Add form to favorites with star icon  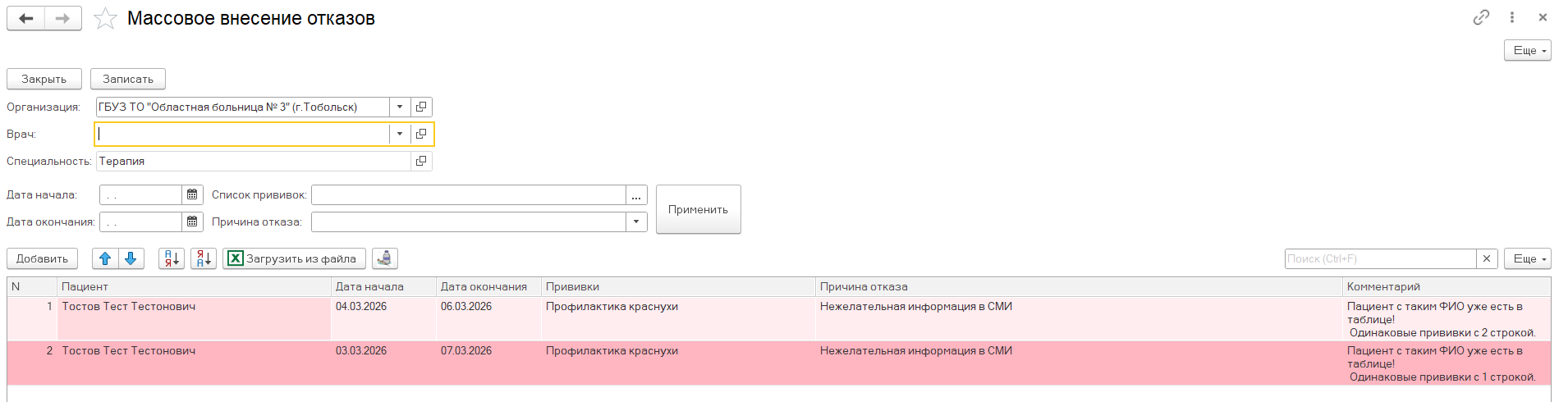105,18
